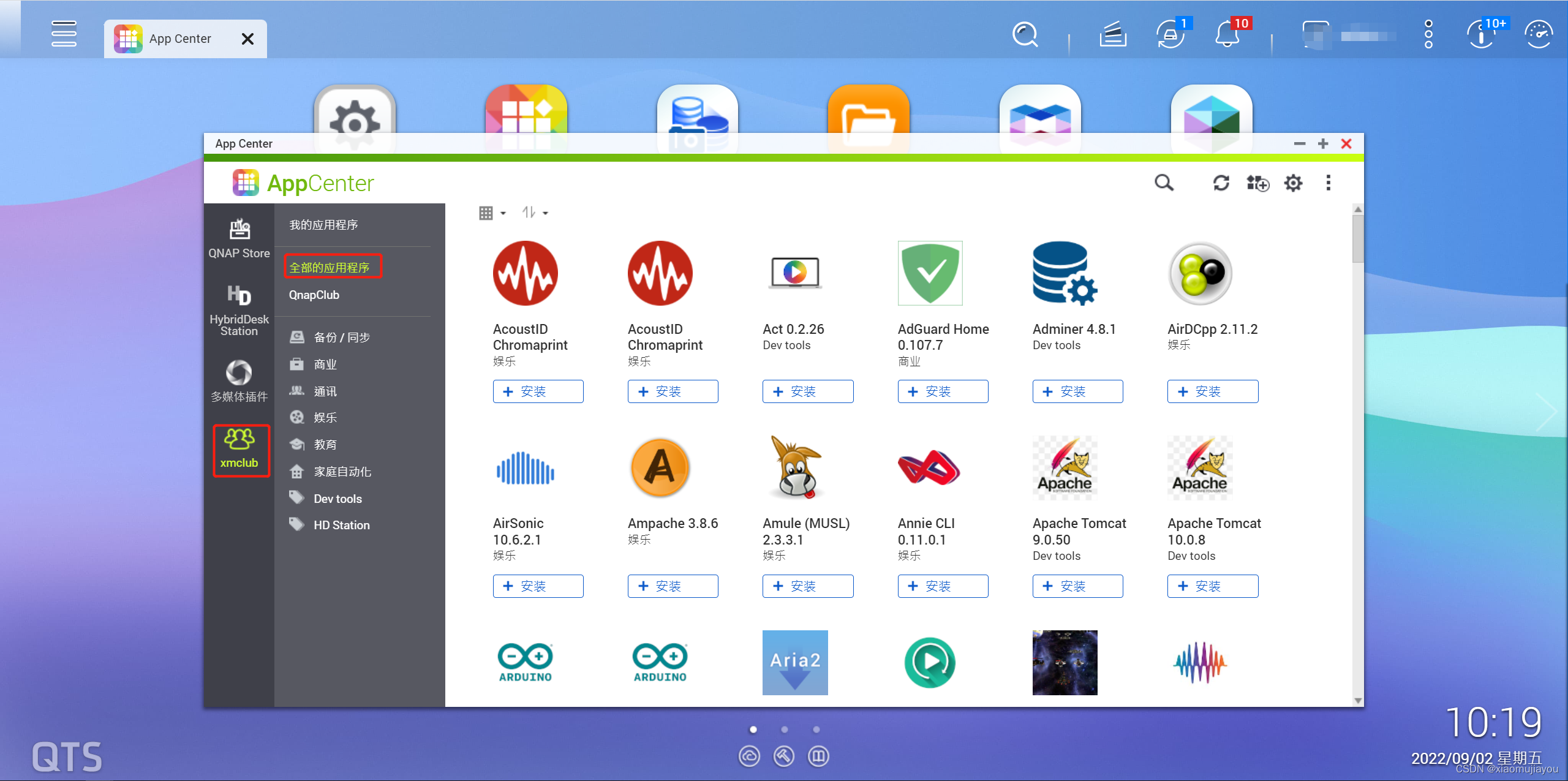The height and width of the screenshot is (781, 1568).
Task: Select QNAP Store in sidebar
Action: click(239, 239)
